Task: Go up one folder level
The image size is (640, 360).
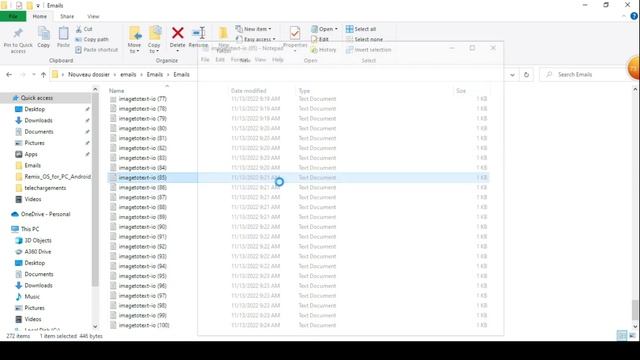Action: tap(43, 75)
